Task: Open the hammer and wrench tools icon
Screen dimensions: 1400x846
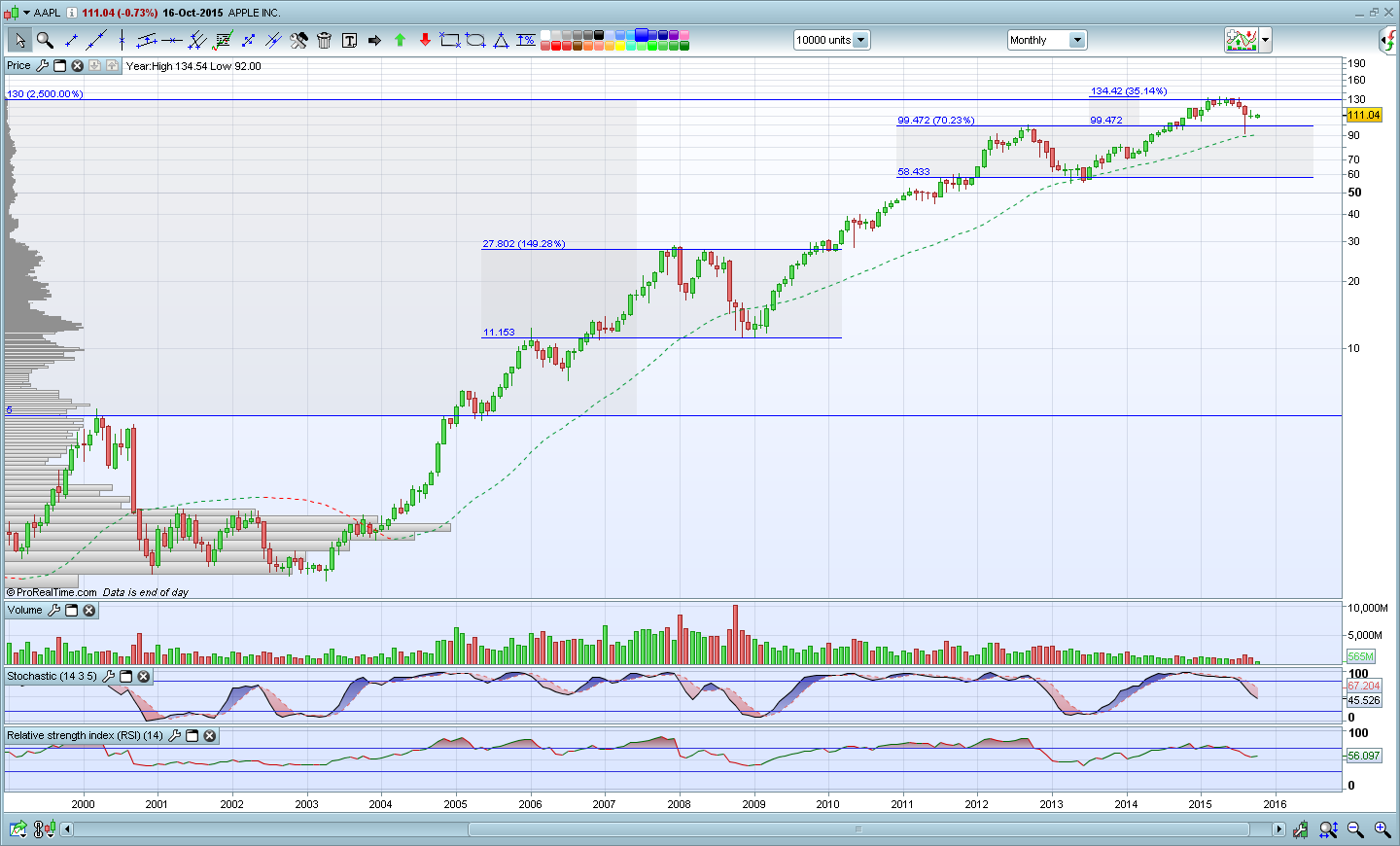Action: (298, 40)
